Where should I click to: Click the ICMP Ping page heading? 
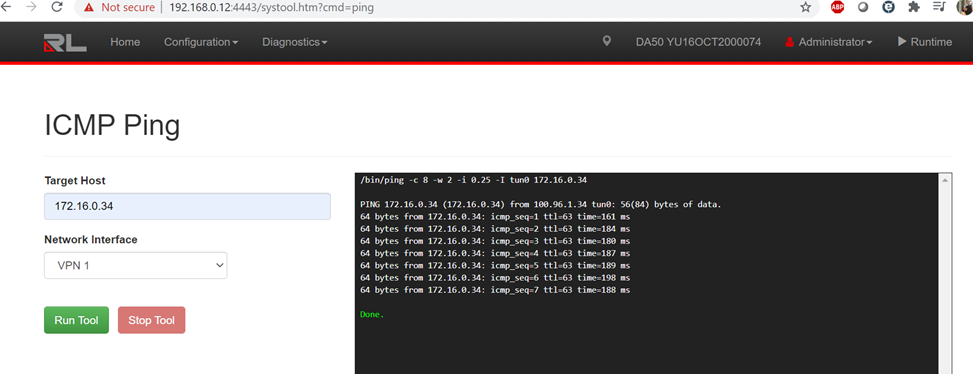(112, 126)
